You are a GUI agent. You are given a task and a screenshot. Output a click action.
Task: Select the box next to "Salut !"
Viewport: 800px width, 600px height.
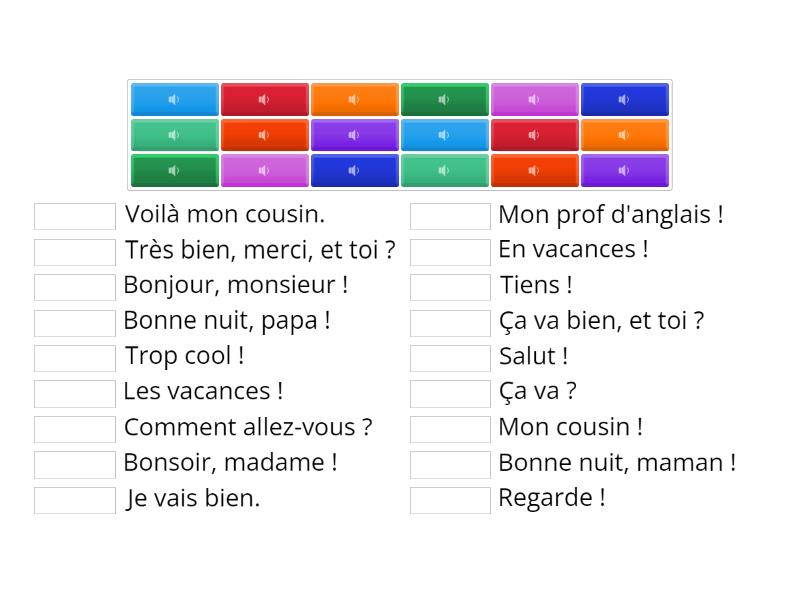(x=450, y=358)
